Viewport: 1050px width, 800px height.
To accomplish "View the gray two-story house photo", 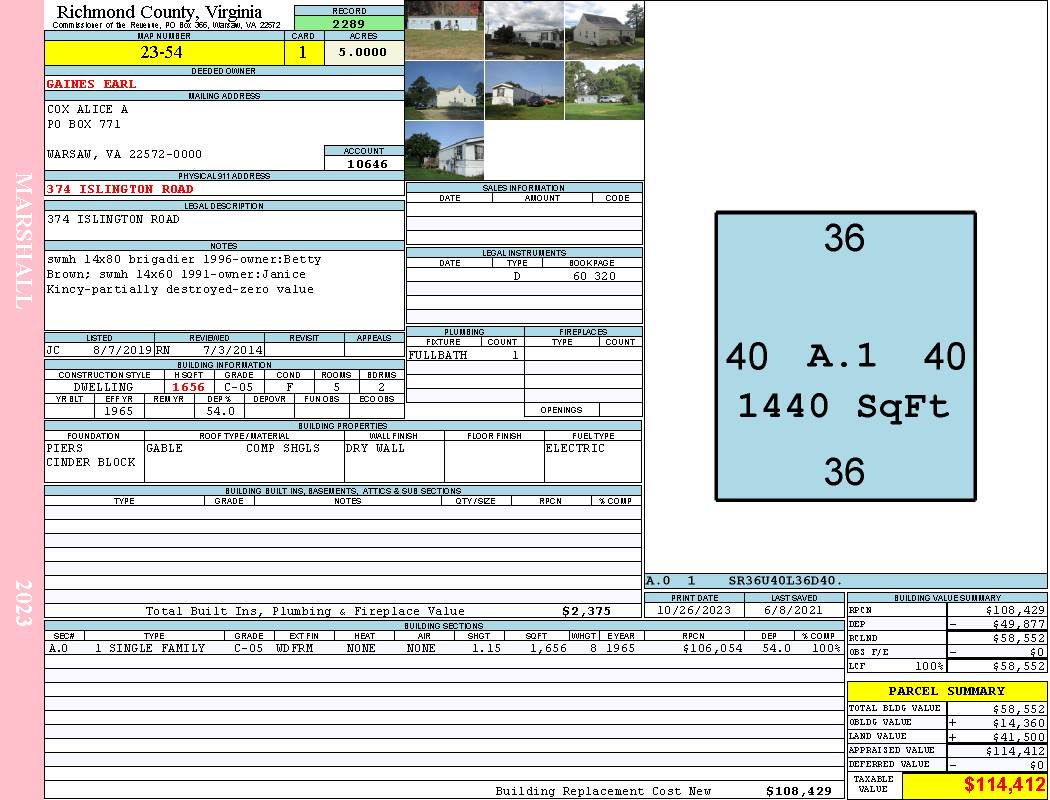I will click(604, 30).
